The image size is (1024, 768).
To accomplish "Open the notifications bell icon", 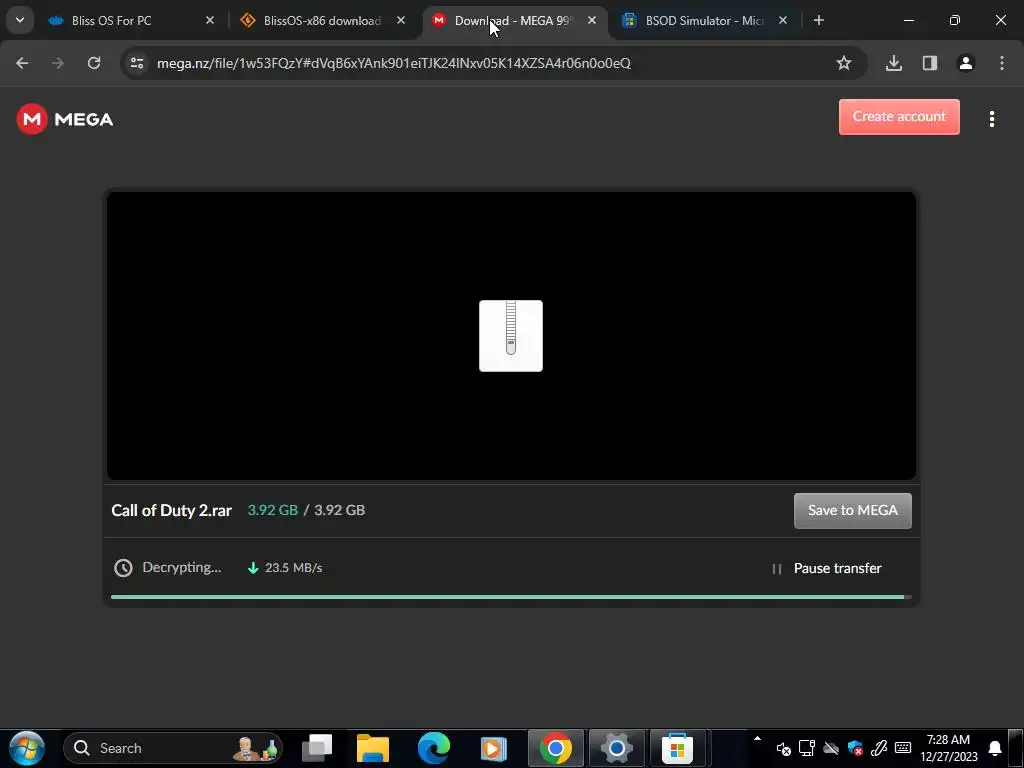I will click(995, 748).
